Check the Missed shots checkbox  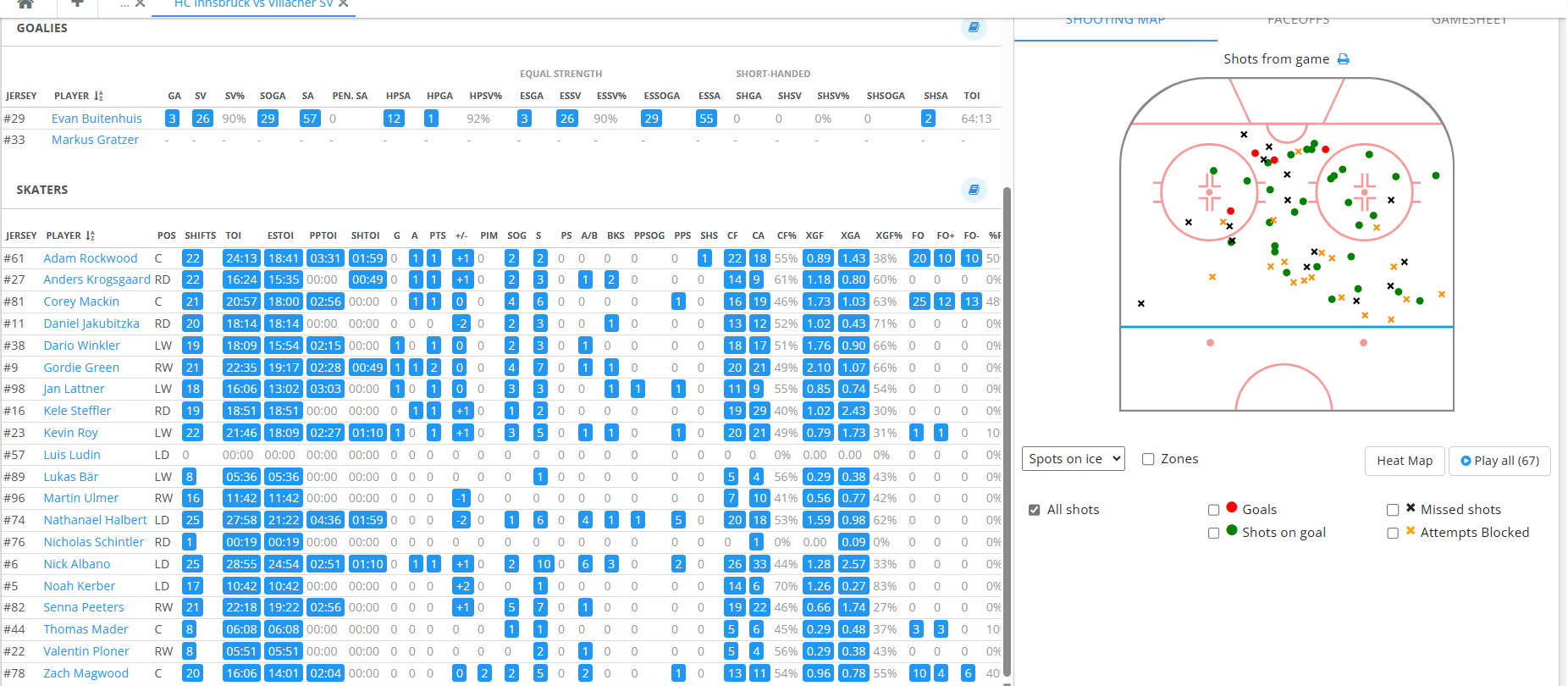point(1392,510)
